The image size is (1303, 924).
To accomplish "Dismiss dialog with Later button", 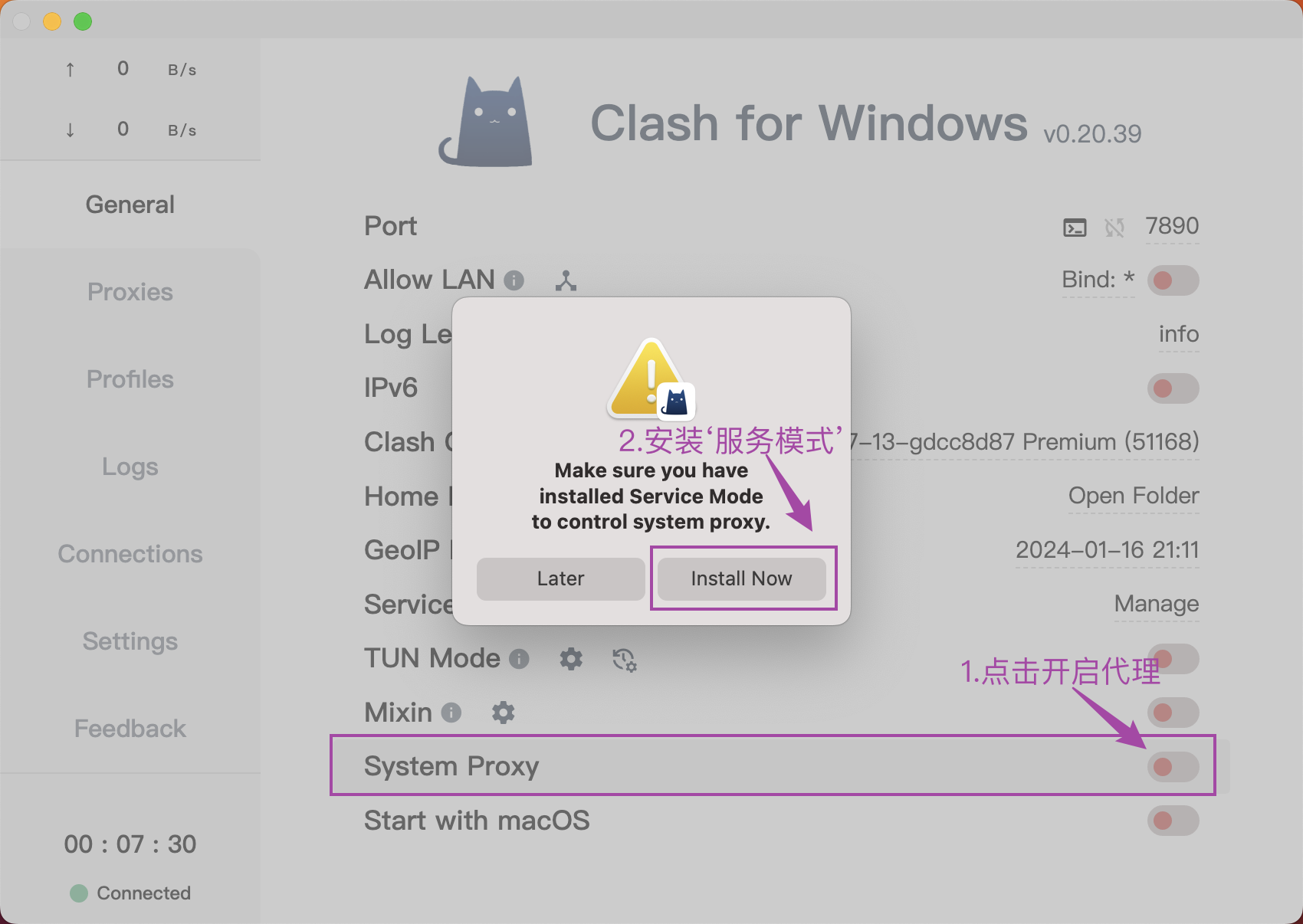I will coord(560,578).
